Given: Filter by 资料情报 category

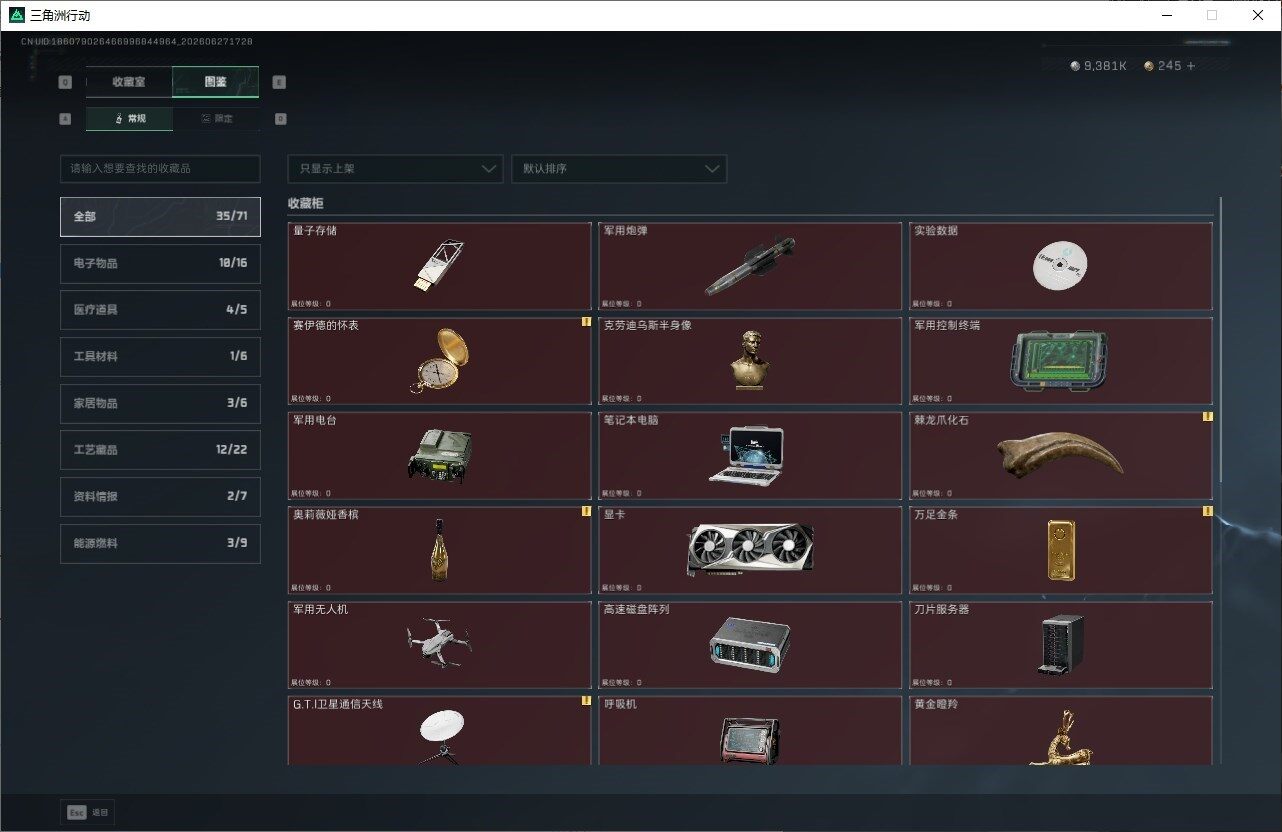Looking at the screenshot, I should (x=160, y=497).
